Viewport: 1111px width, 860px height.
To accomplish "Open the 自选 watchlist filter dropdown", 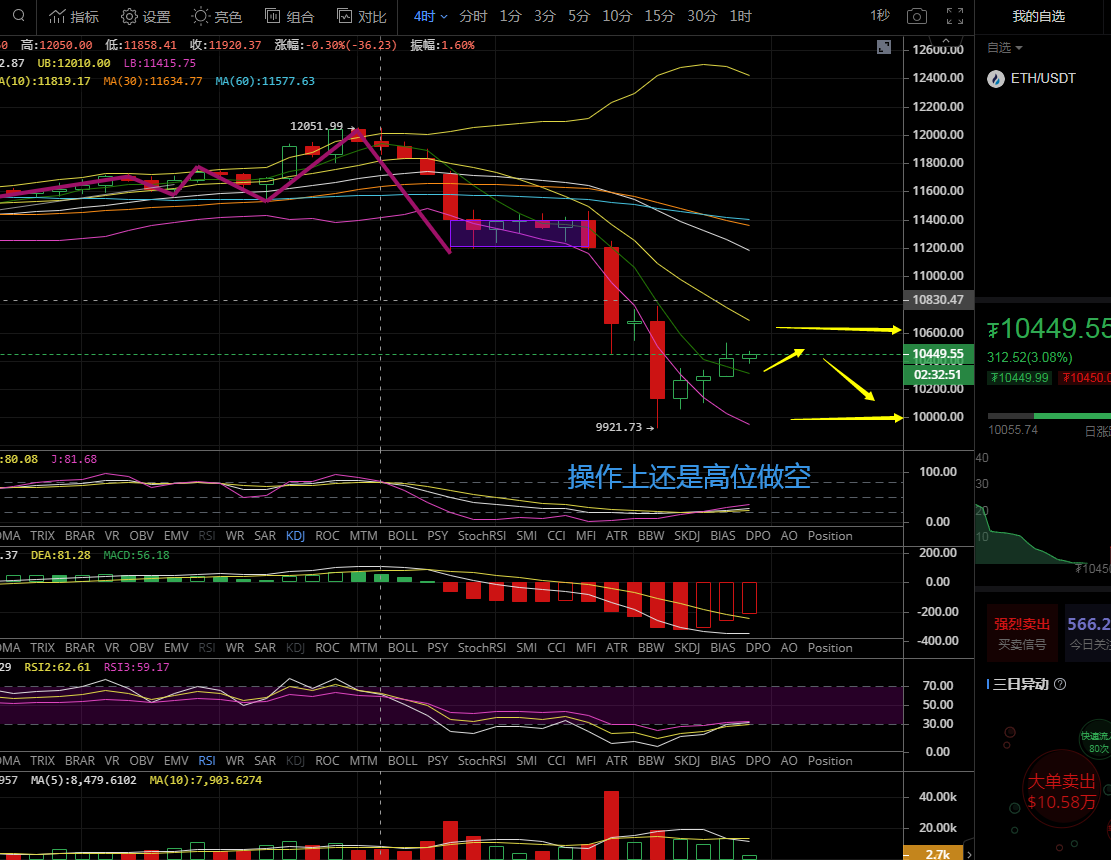I will coord(1005,47).
